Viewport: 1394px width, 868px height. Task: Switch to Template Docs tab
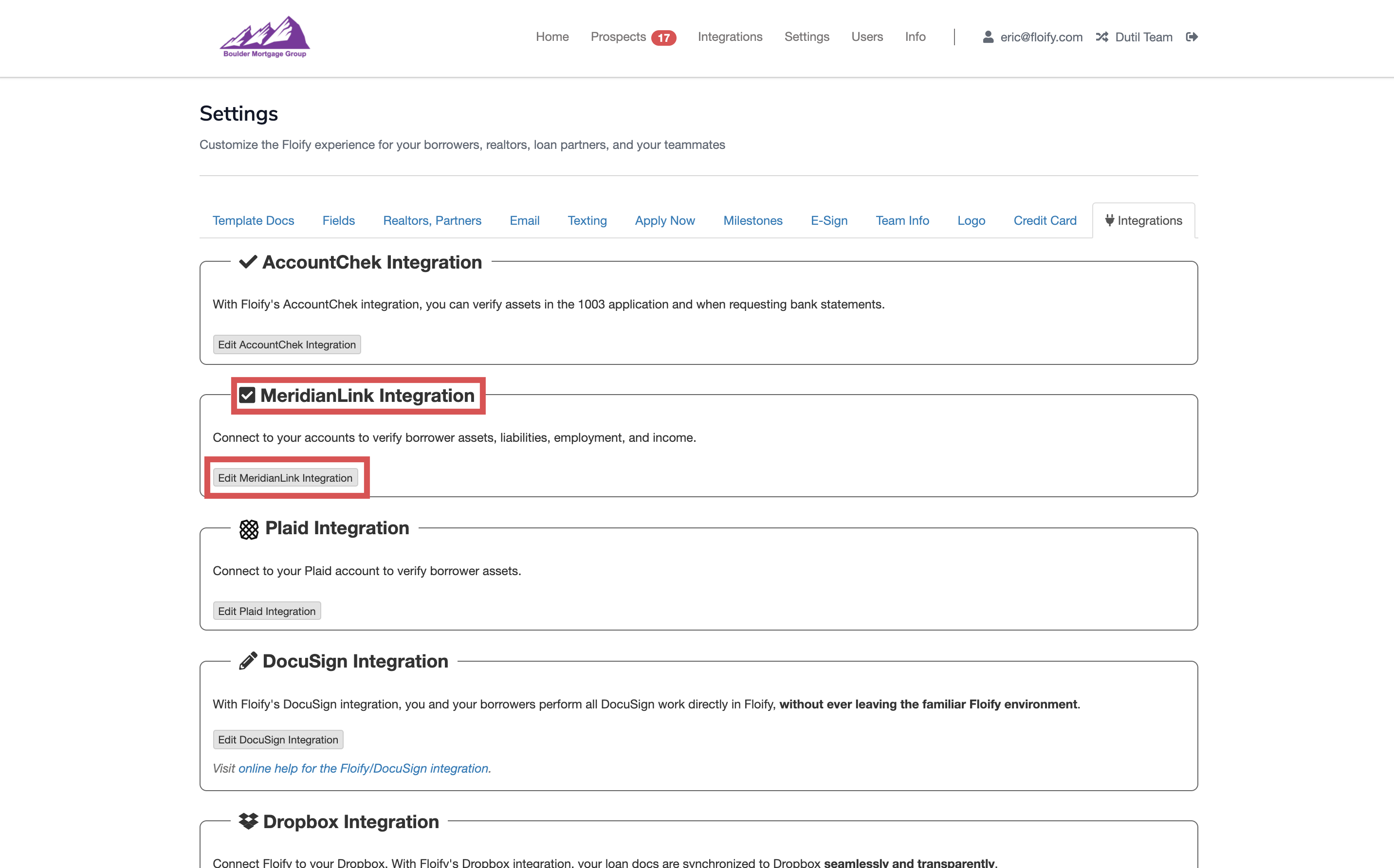pos(253,220)
